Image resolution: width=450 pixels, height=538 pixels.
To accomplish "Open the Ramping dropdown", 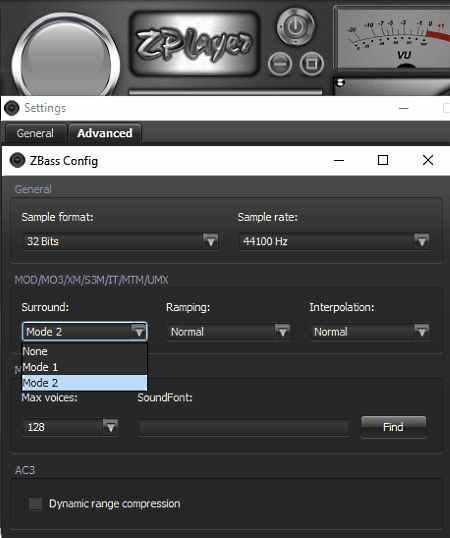I will pyautogui.click(x=228, y=332).
